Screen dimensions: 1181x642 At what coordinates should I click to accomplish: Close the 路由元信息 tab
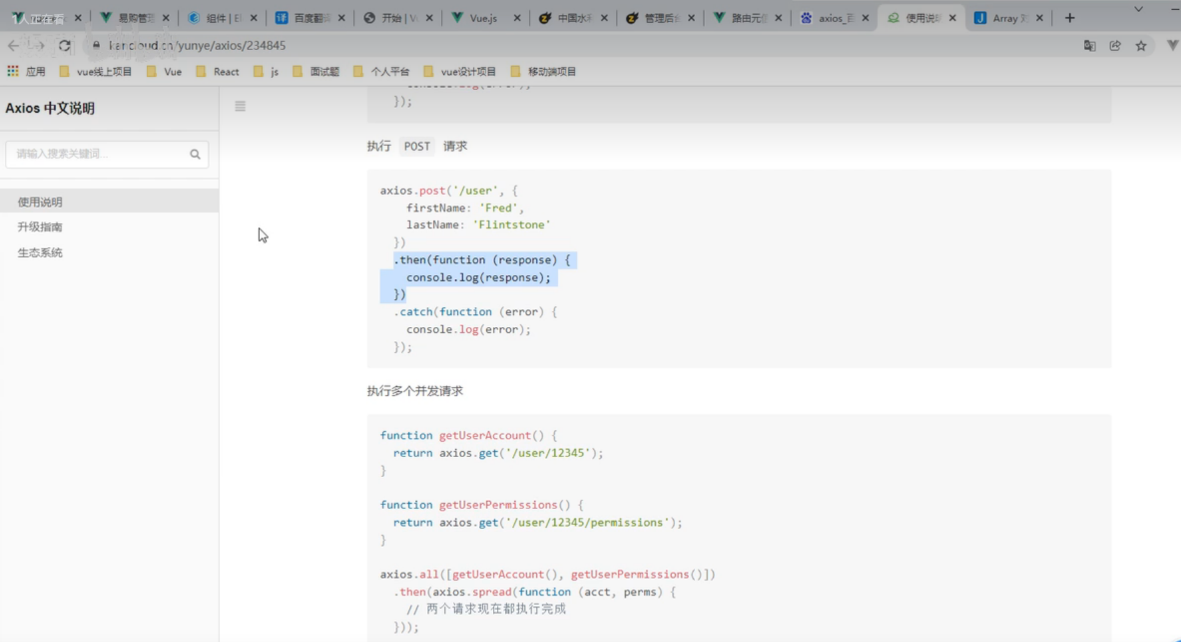778,18
